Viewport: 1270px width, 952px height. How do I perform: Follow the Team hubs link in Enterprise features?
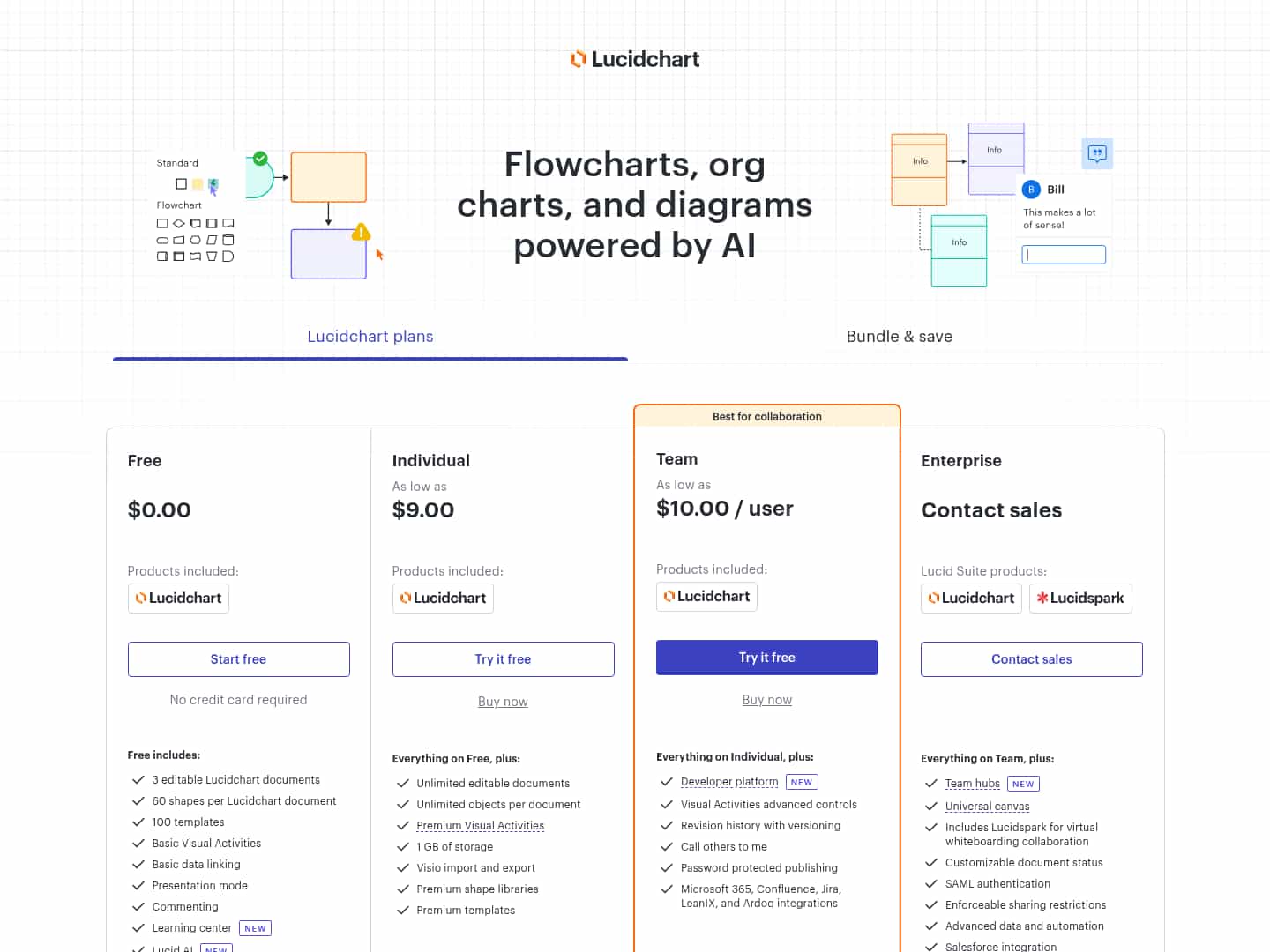(x=972, y=783)
